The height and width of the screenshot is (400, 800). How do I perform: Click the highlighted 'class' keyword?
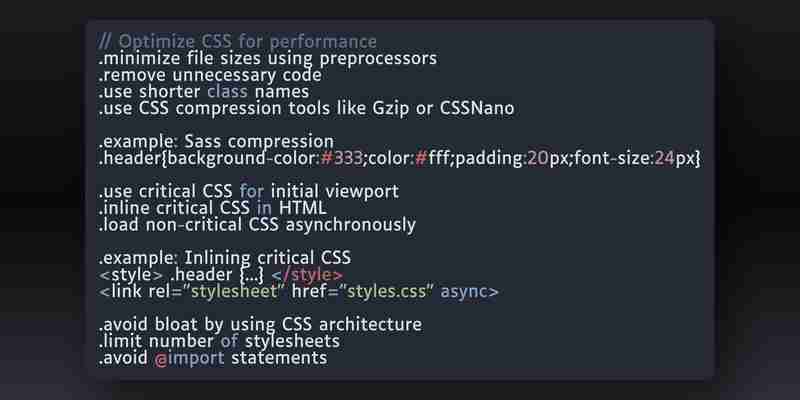227,92
